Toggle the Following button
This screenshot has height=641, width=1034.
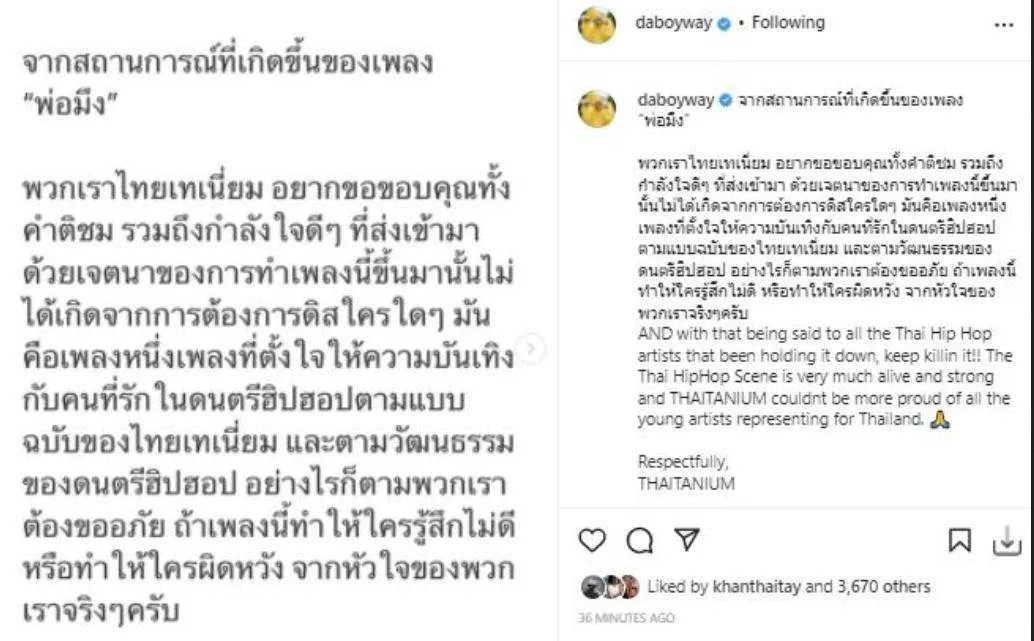tap(788, 22)
